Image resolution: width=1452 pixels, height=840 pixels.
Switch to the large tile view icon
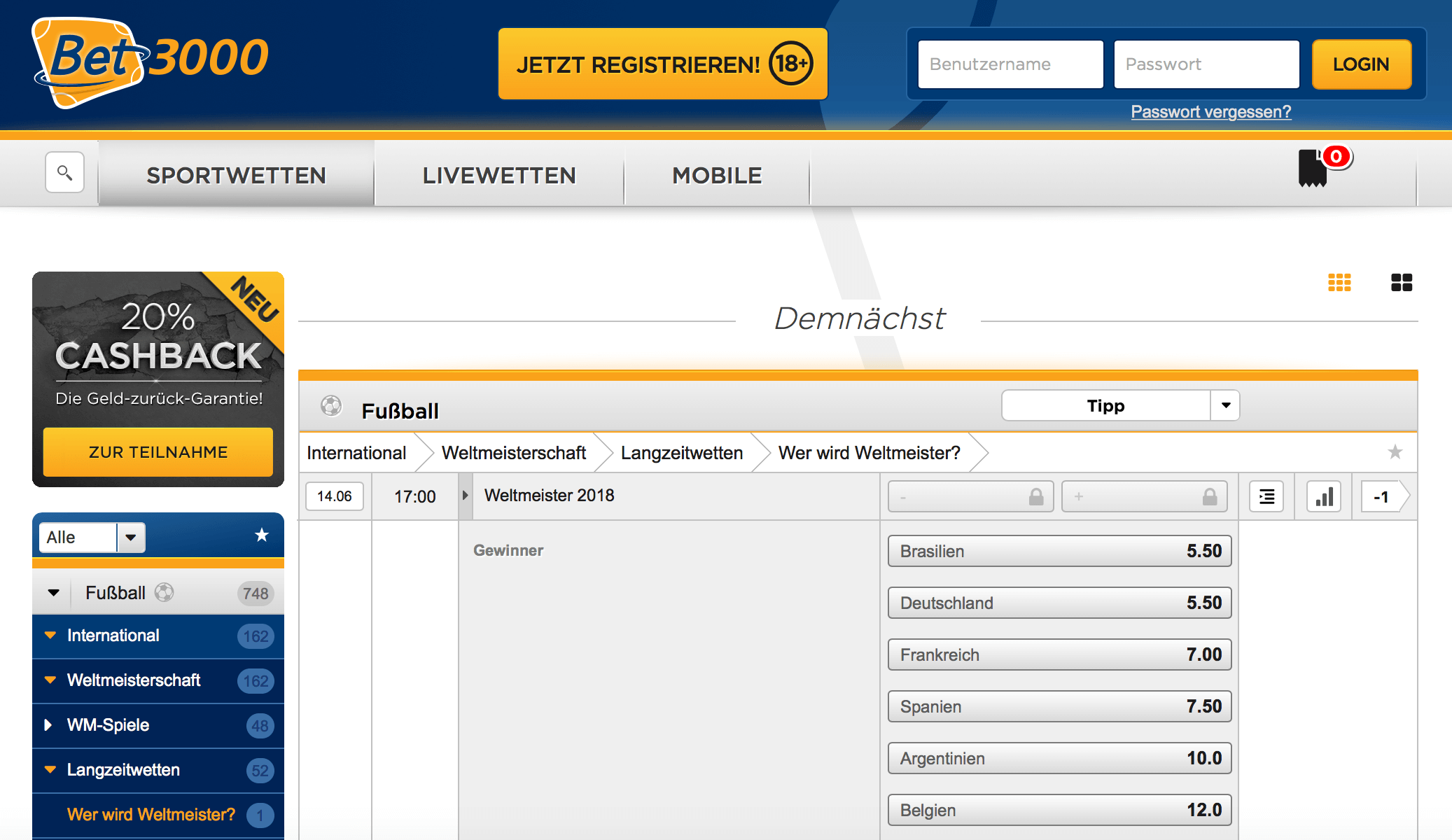[1402, 282]
